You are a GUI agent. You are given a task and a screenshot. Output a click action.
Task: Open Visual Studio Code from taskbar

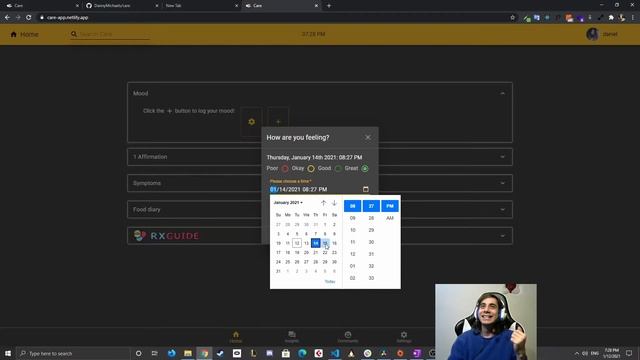point(335,353)
